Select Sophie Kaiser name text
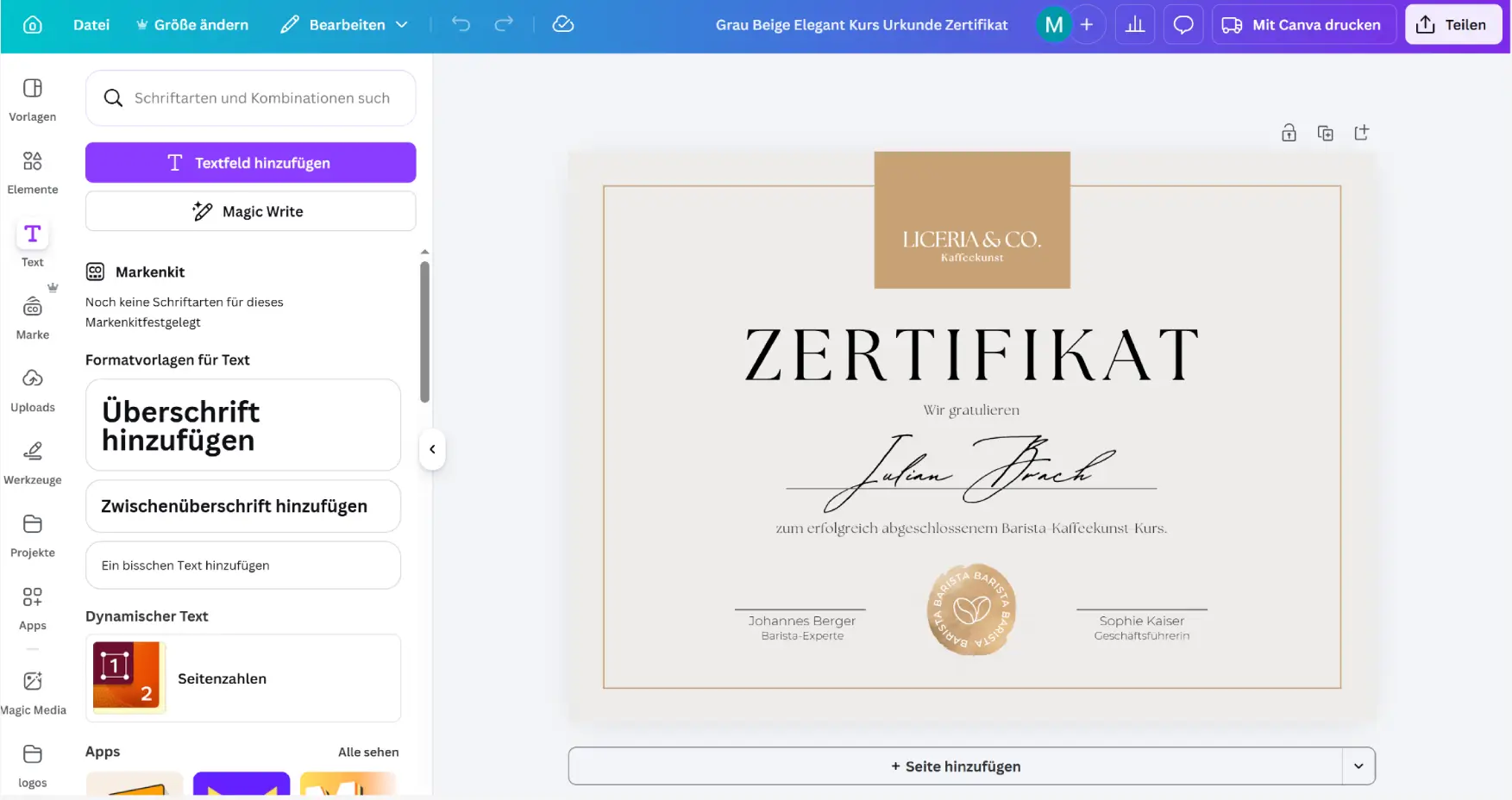Viewport: 1512px width, 800px height. pyautogui.click(x=1142, y=621)
